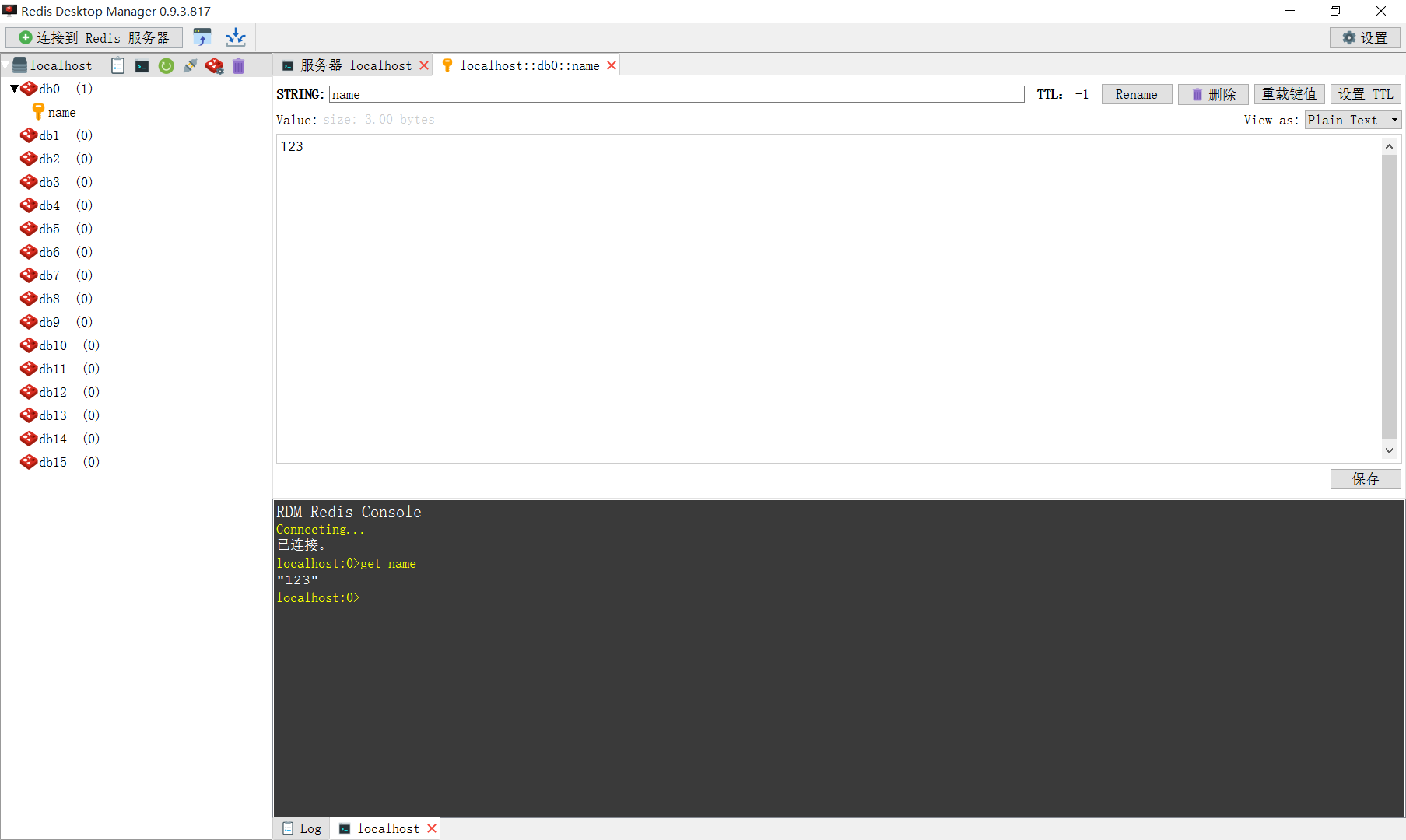This screenshot has height=840, width=1406.
Task: Select db2 in the database tree
Action: click(x=49, y=159)
